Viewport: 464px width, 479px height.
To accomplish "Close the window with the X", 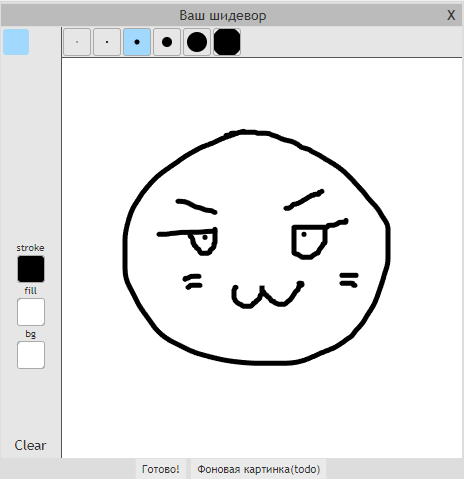I will [x=451, y=15].
